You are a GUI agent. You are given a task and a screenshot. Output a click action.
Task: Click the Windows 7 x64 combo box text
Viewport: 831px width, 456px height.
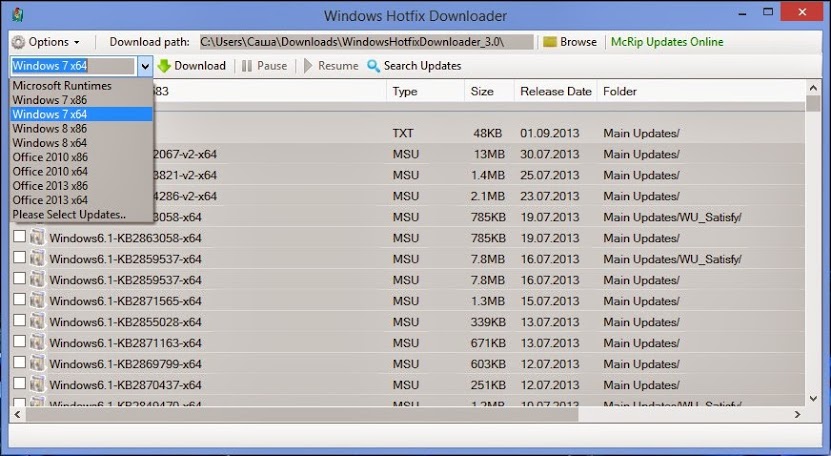pos(50,66)
